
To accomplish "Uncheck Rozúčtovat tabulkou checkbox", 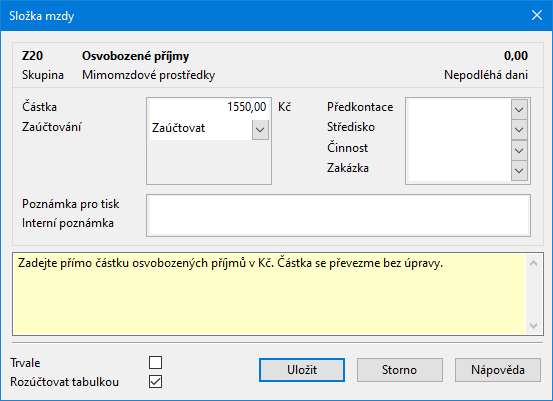I will pyautogui.click(x=156, y=382).
